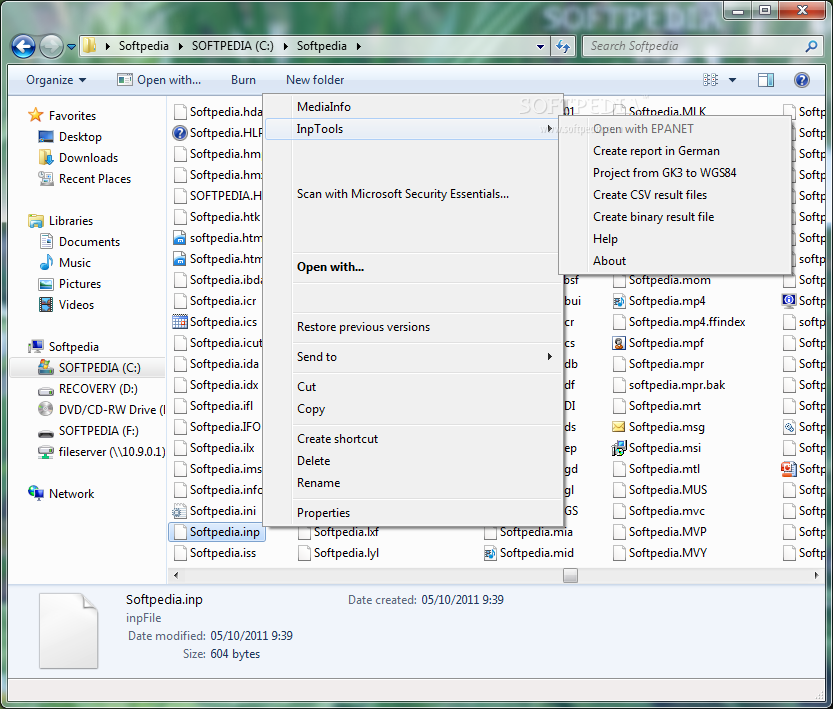The width and height of the screenshot is (833, 709).
Task: Select the Softpedia.ini settings file icon
Action: (180, 511)
